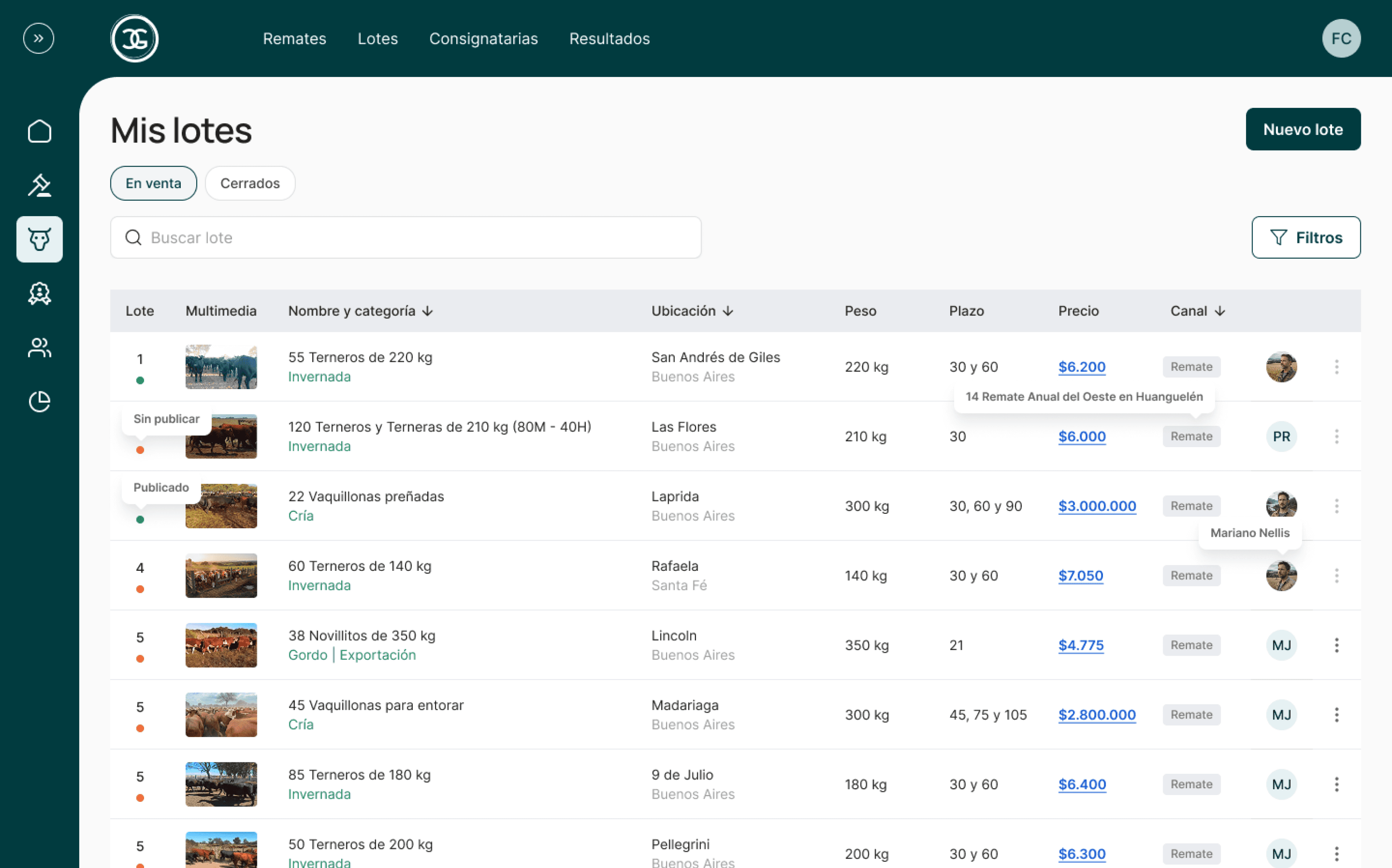
Task: Sort by Ubicación column arrow
Action: click(728, 311)
